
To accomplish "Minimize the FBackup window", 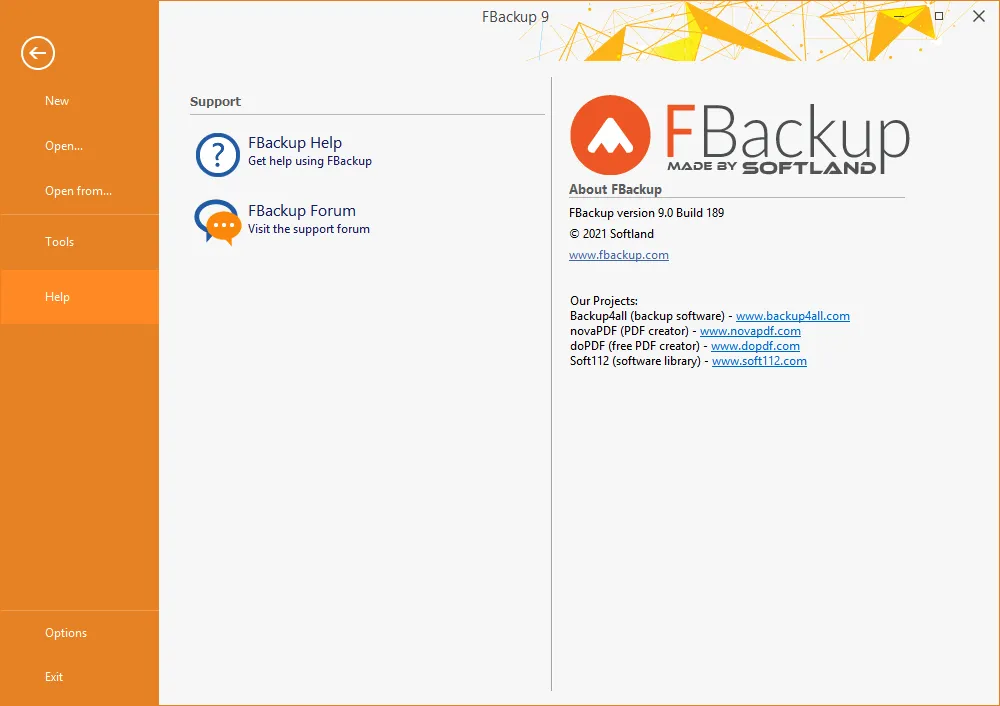I will tap(897, 16).
